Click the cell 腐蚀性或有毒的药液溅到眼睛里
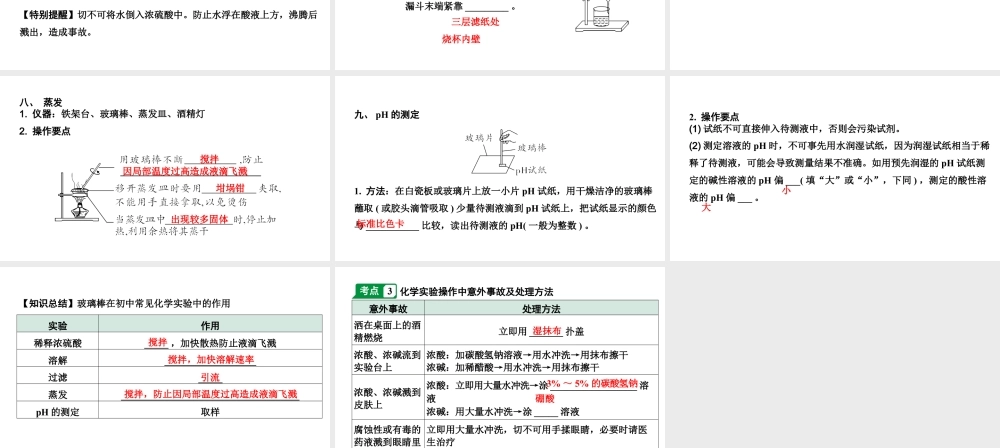This screenshot has height=448, width=1000. [388, 435]
